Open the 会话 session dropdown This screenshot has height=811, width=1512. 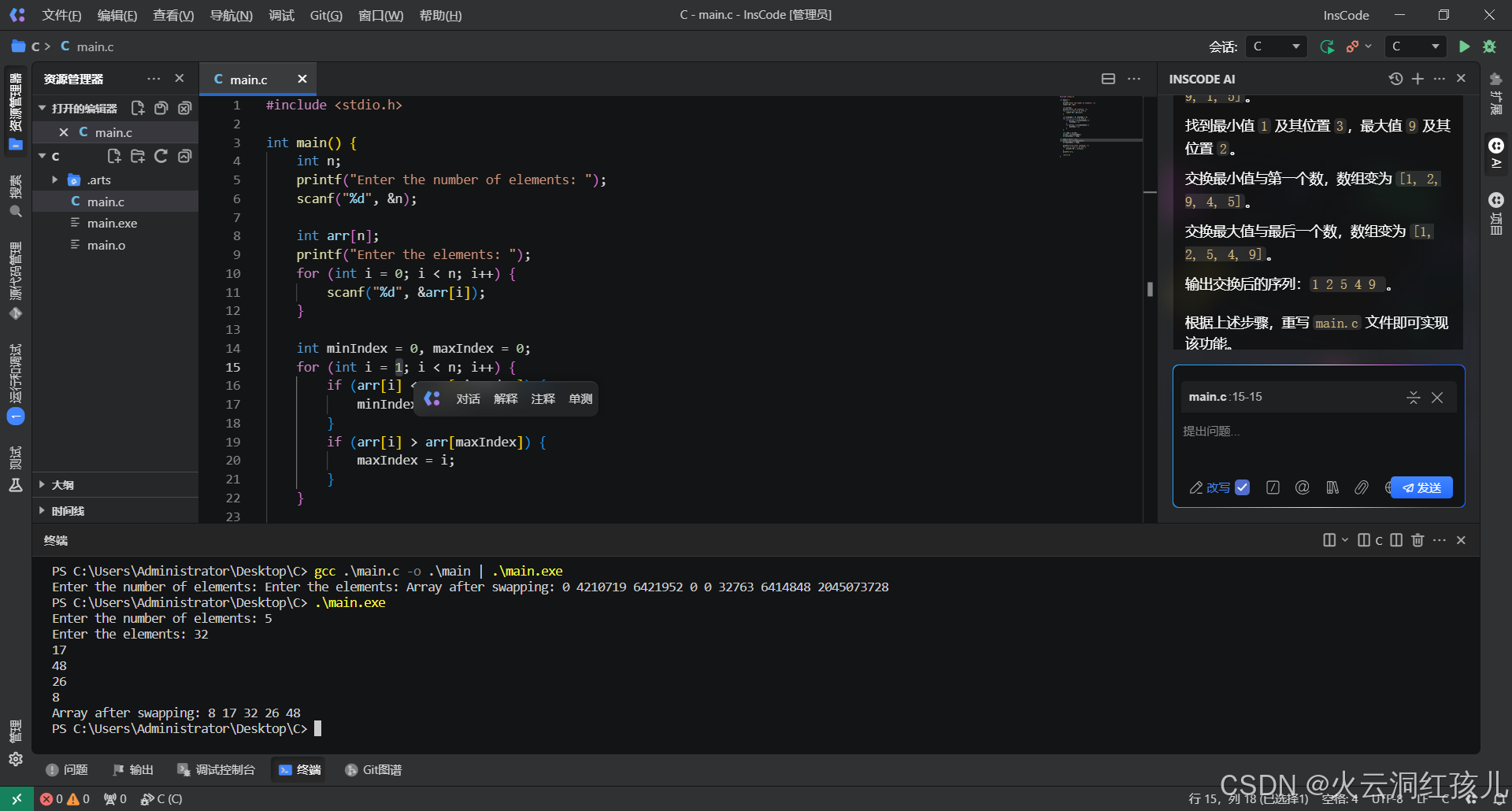click(1276, 46)
